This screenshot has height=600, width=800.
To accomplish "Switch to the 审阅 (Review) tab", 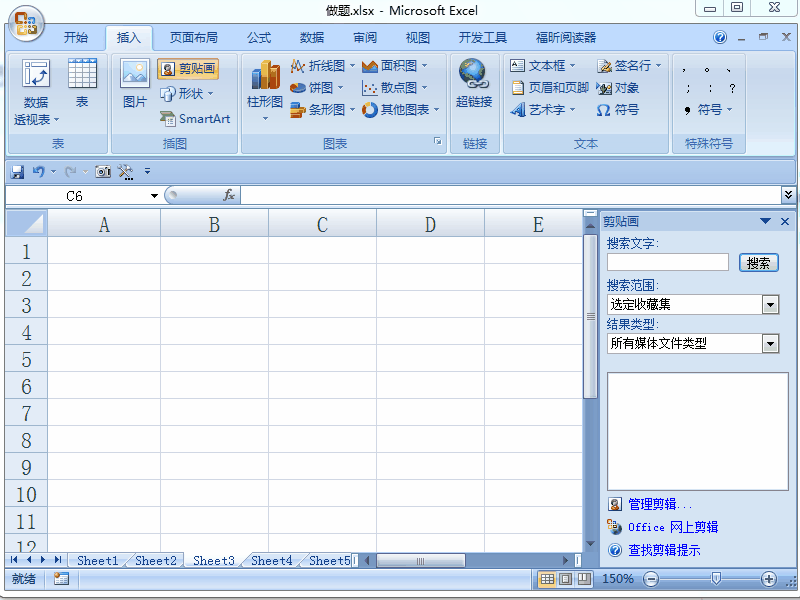I will click(365, 38).
